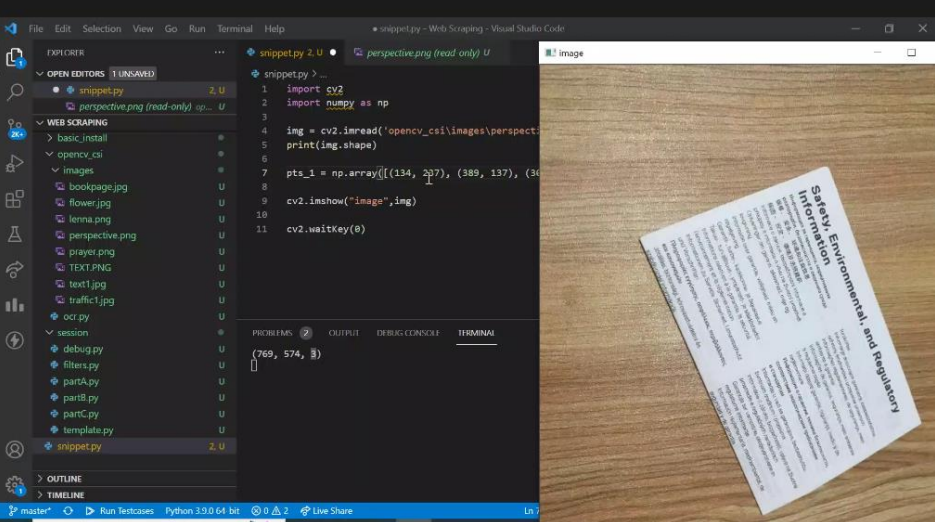
Task: Switch to perspective.png editor tab
Action: pos(421,53)
